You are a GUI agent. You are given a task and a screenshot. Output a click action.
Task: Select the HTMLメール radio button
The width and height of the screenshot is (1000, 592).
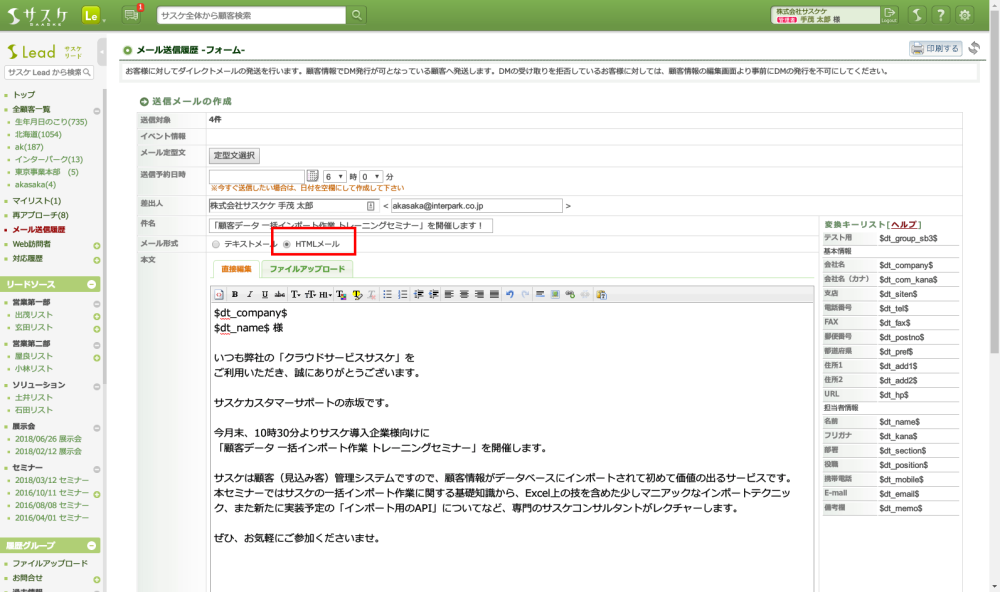pos(288,244)
